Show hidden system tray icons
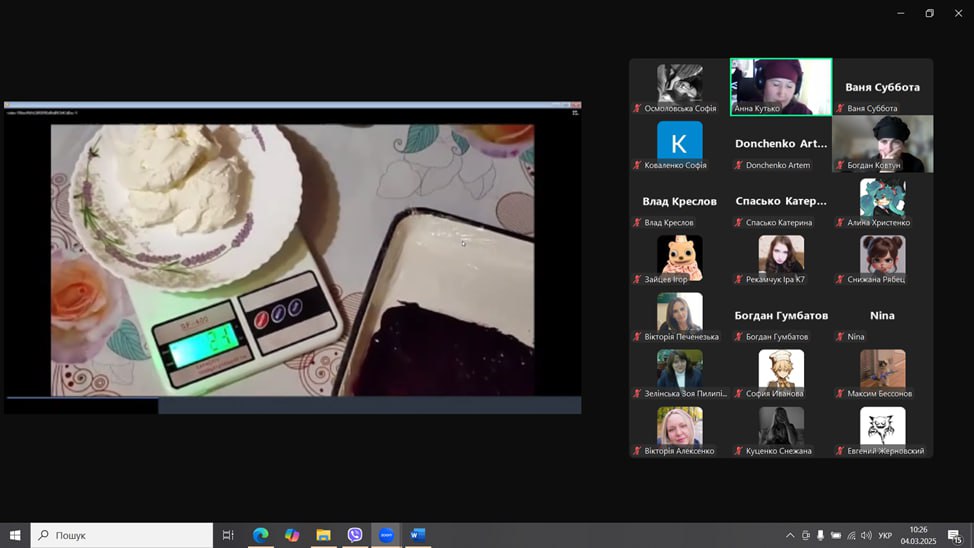The image size is (974, 548). tap(789, 535)
